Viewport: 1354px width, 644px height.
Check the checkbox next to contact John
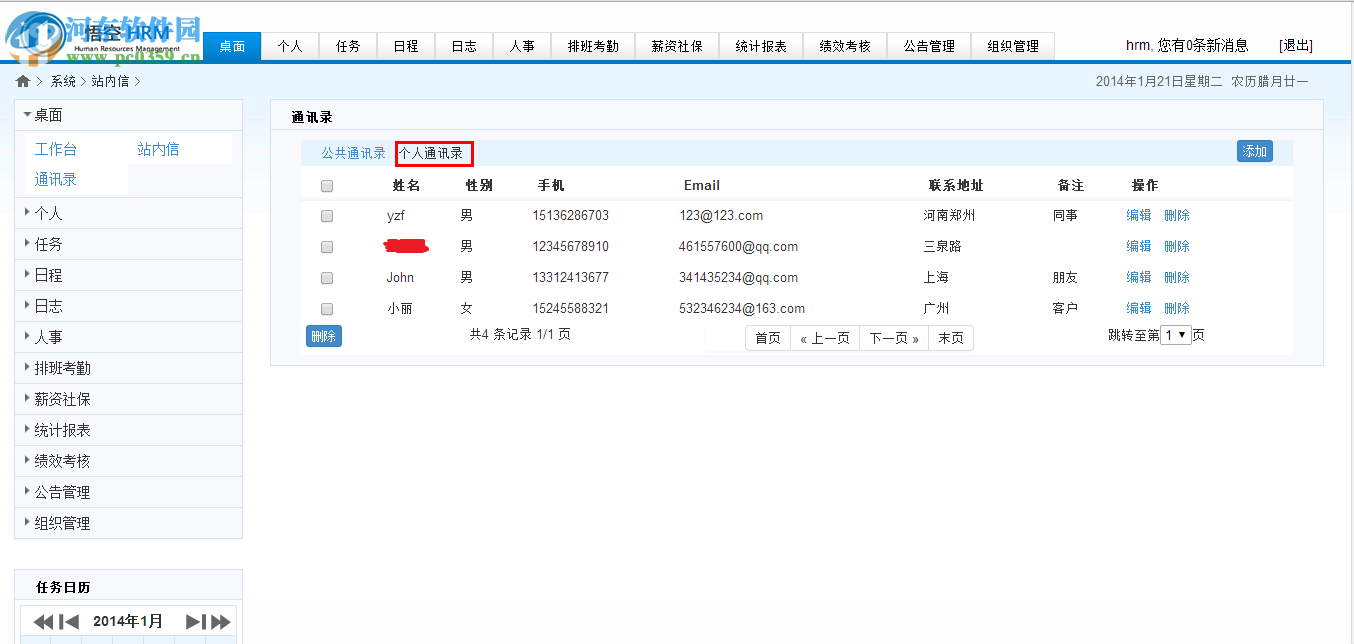click(326, 277)
